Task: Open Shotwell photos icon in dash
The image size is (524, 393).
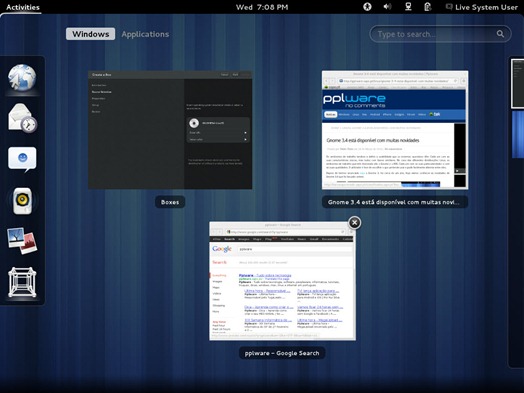Action: pos(22,241)
